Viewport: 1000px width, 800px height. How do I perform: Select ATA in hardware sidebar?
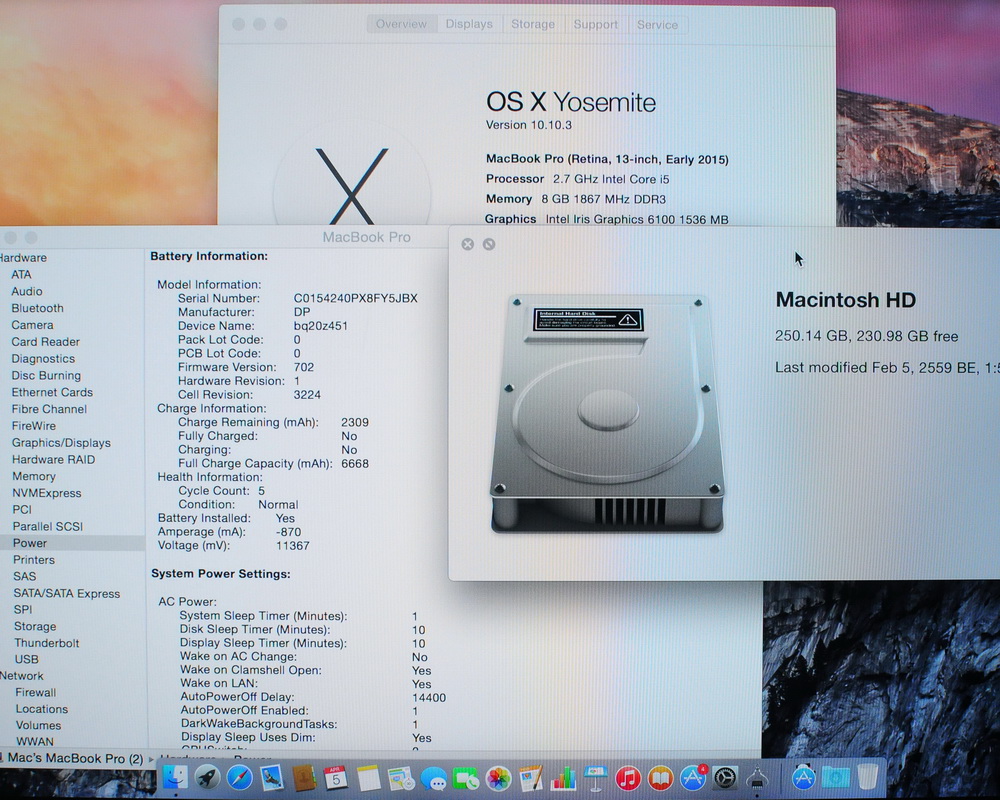point(21,274)
